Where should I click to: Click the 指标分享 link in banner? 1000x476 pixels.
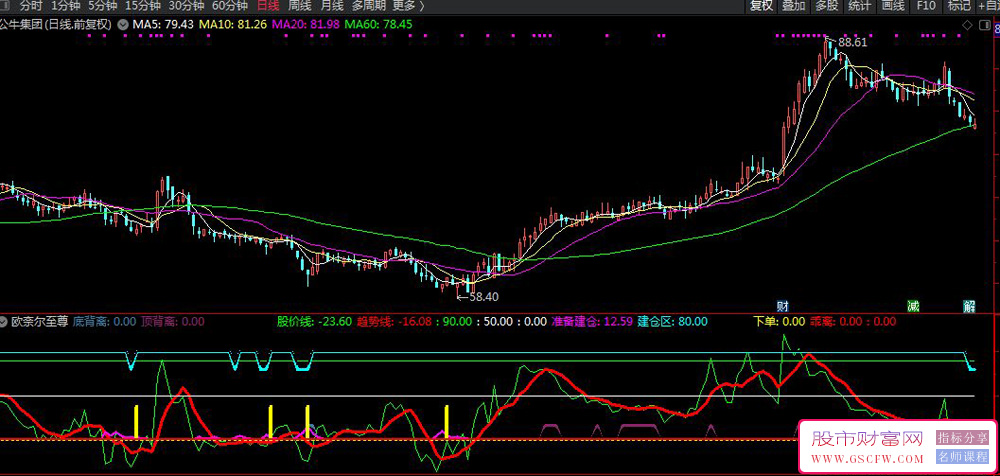(962, 438)
